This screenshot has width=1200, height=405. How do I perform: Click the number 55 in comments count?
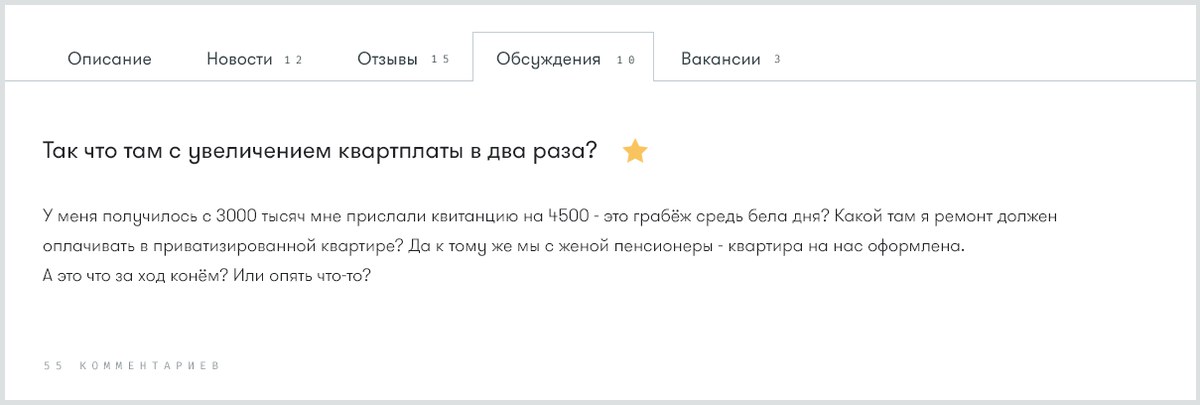[53, 366]
